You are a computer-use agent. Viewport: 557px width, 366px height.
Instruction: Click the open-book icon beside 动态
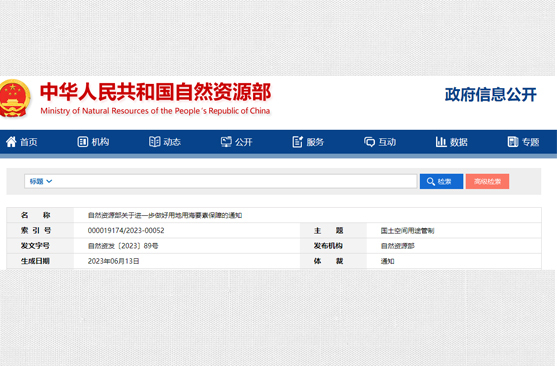pos(155,142)
